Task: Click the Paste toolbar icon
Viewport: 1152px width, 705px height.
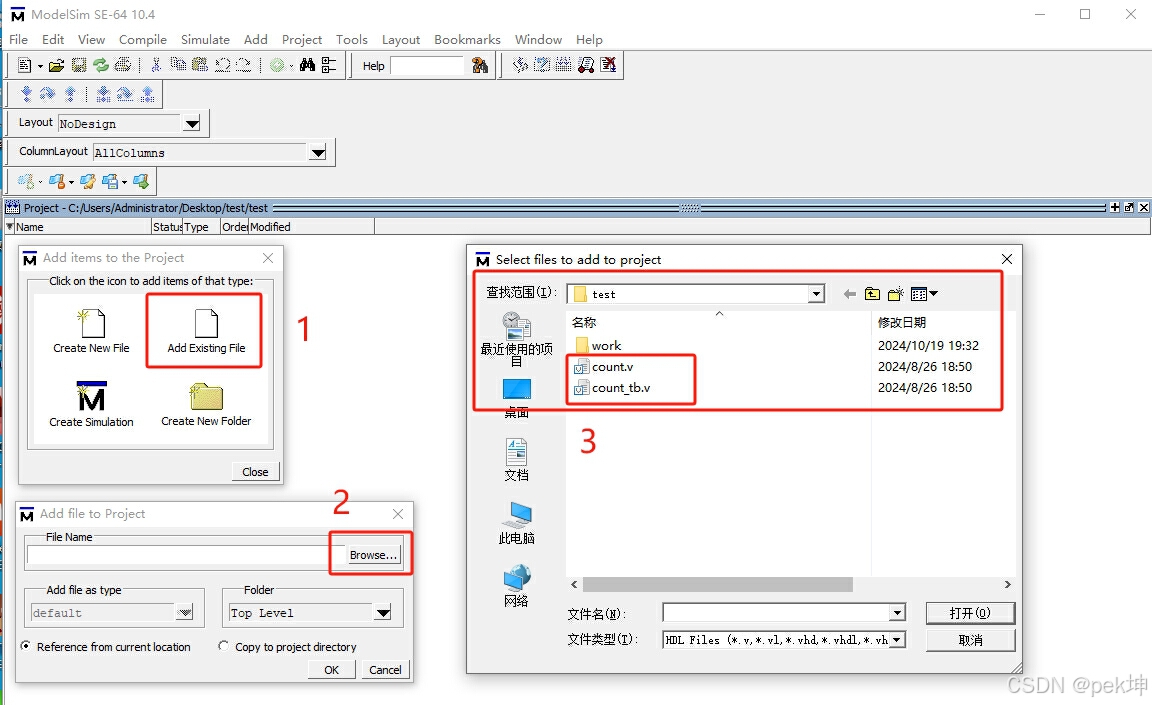Action: 200,65
